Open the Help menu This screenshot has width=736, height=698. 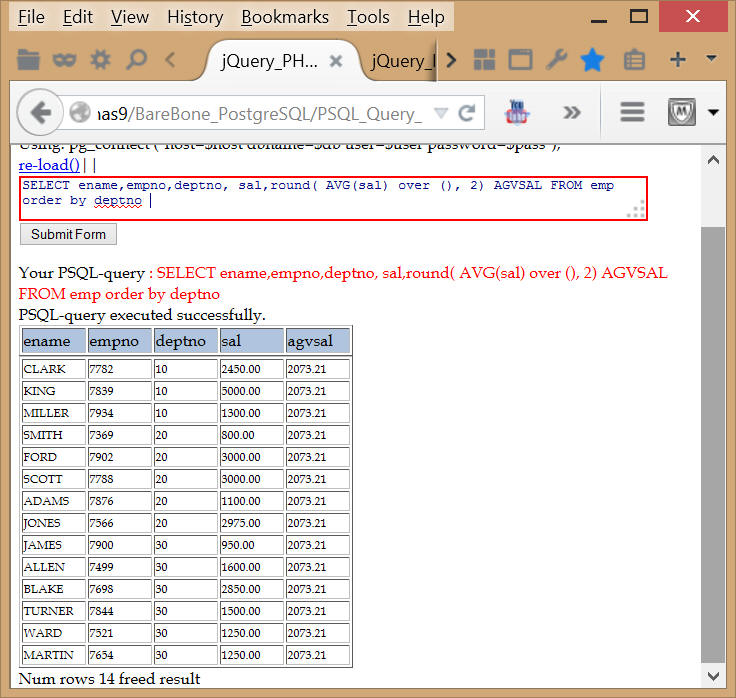click(426, 17)
